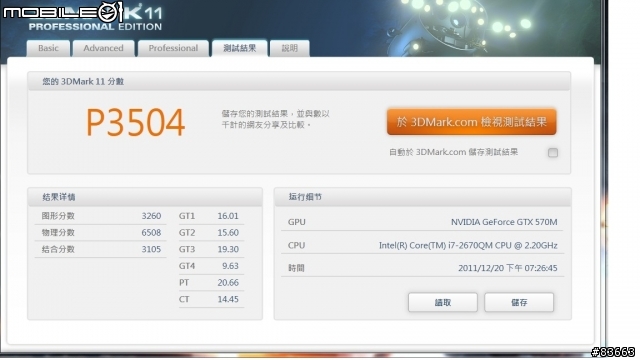Click the GPU row label

[297, 222]
